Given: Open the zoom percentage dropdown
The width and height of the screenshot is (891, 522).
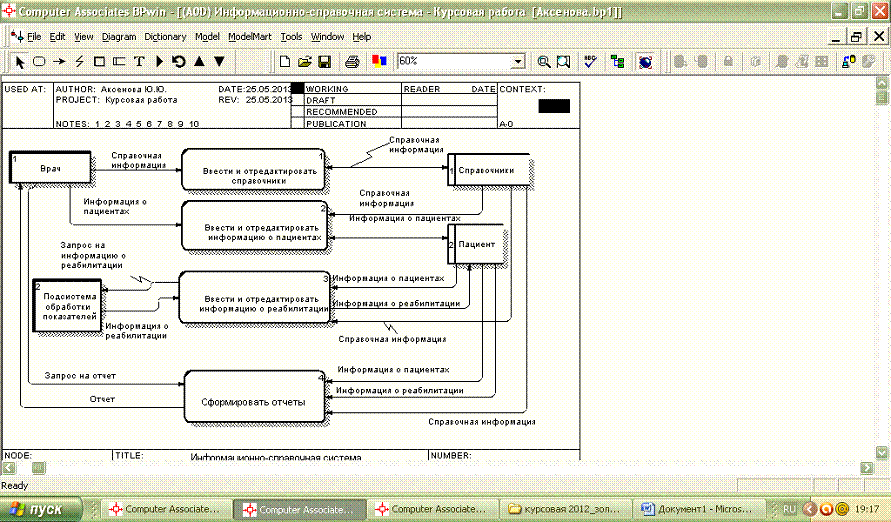Looking at the screenshot, I should (x=518, y=61).
